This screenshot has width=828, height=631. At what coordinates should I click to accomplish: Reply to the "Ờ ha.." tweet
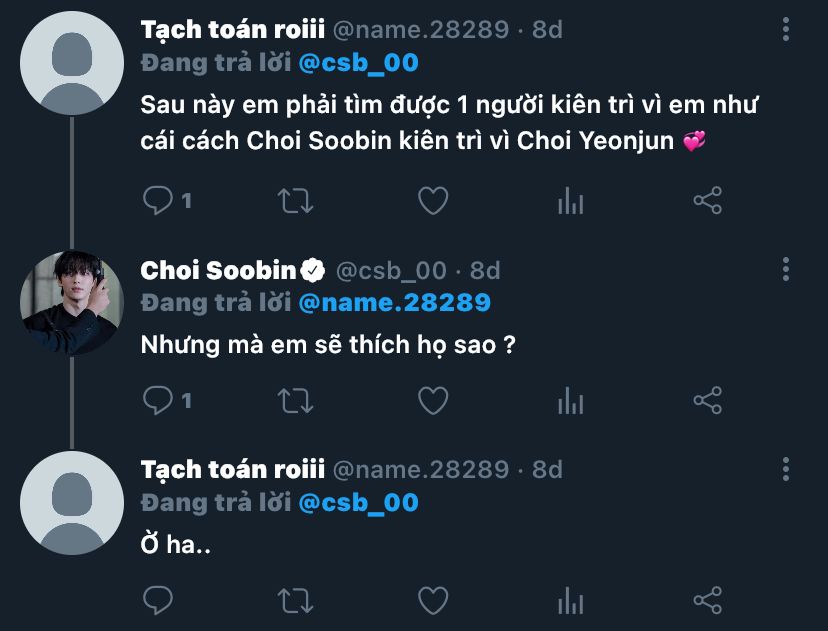pyautogui.click(x=159, y=600)
